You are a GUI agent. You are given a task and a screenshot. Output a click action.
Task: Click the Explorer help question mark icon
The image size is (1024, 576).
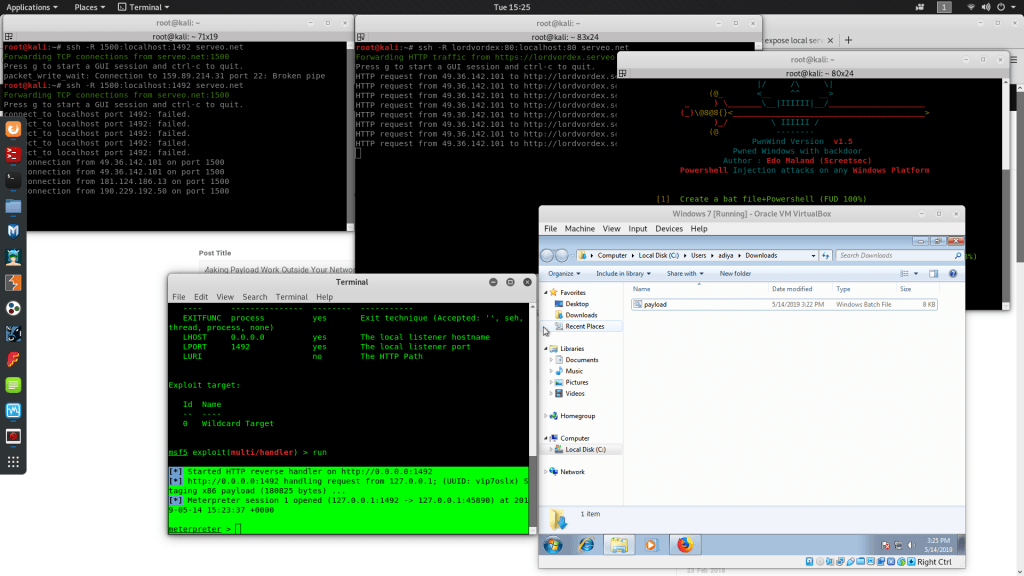point(953,274)
